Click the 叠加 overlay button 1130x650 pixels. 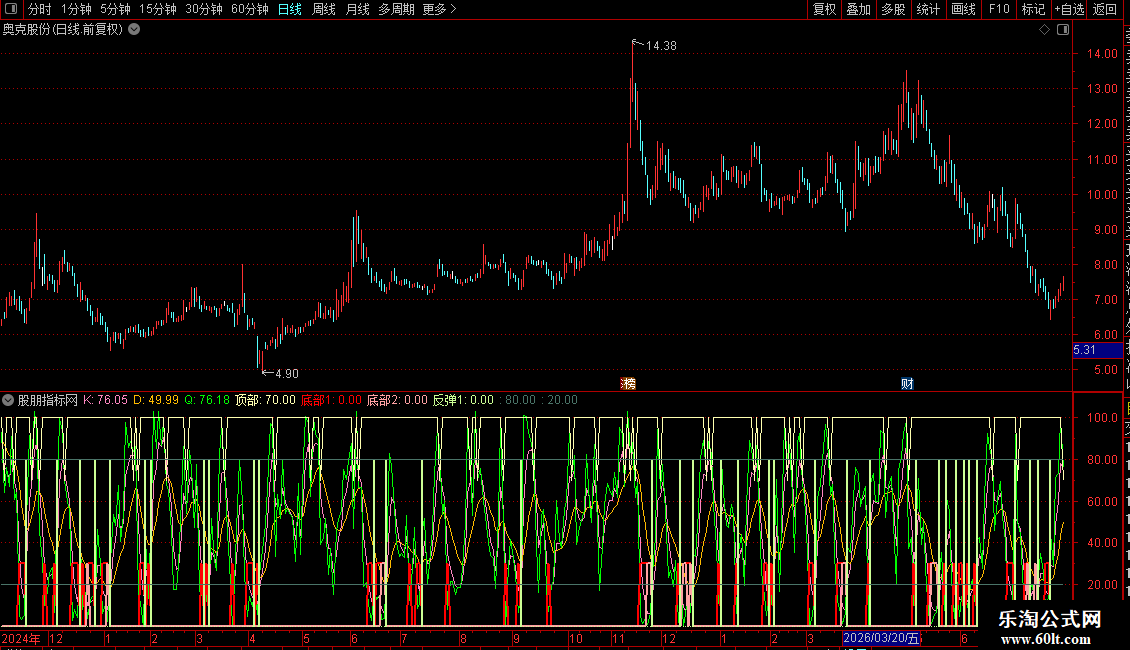(x=858, y=9)
